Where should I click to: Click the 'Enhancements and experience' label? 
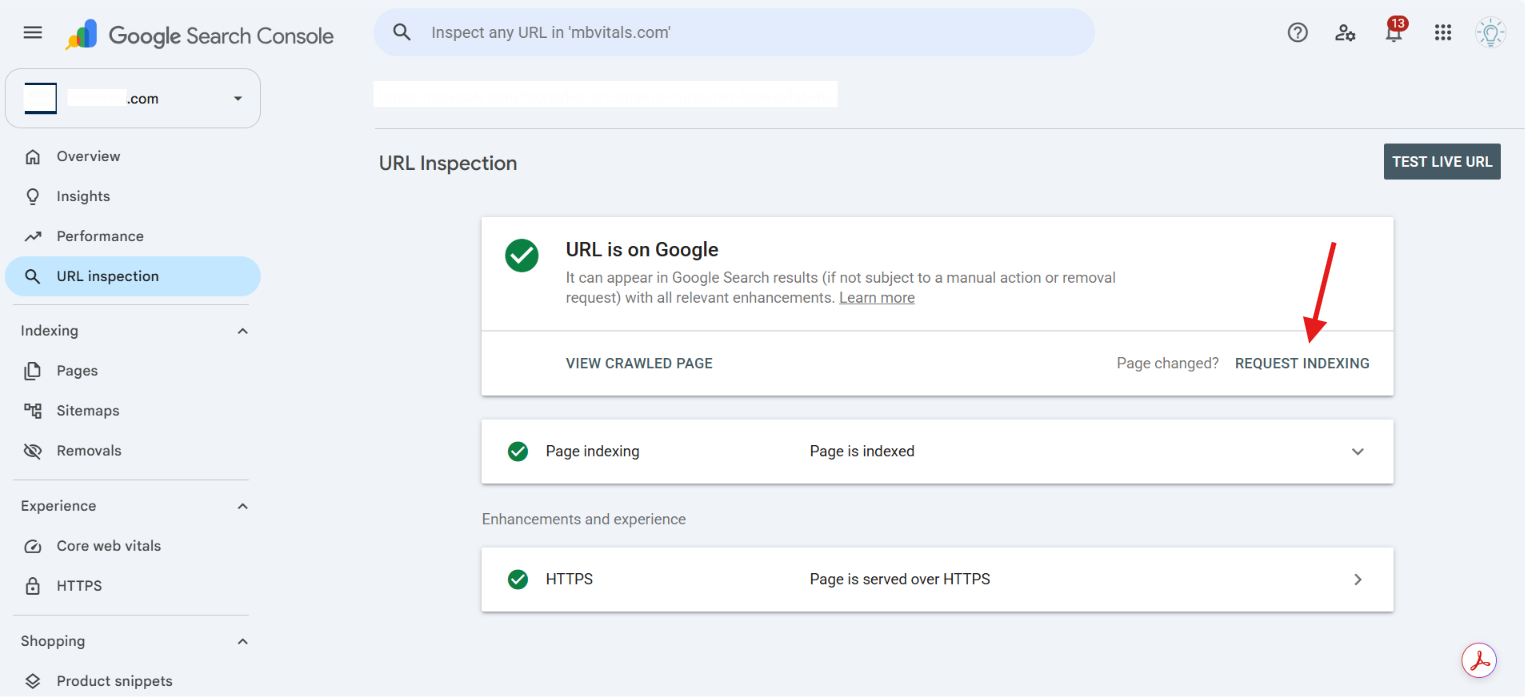[x=584, y=519]
